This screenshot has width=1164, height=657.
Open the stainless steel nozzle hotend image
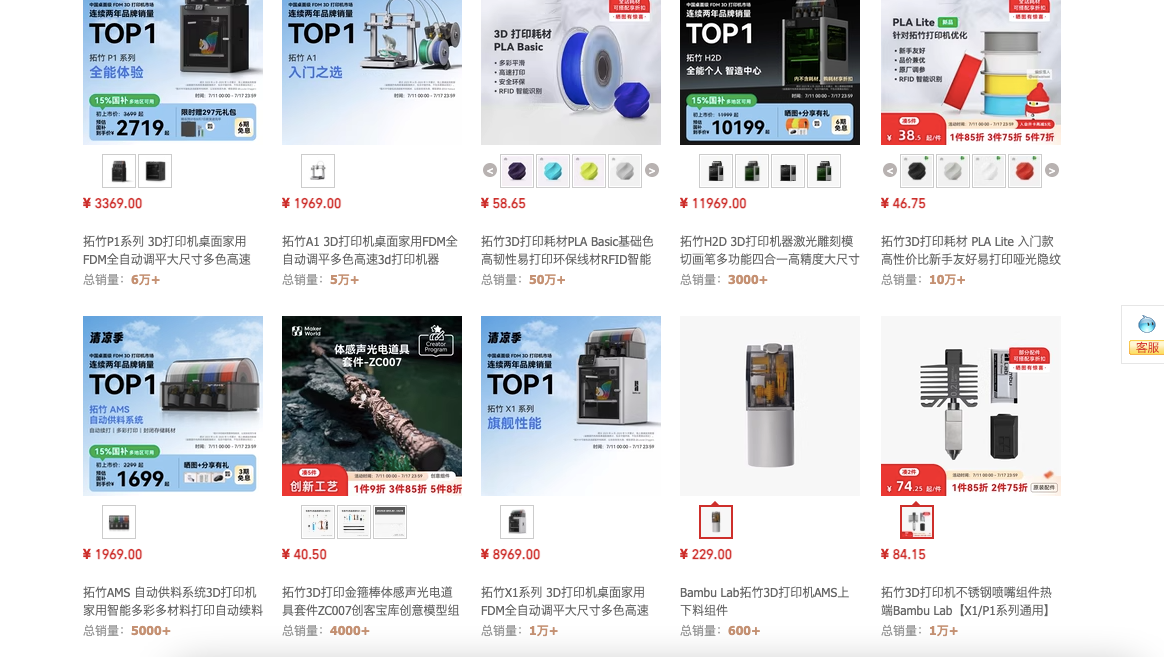pyautogui.click(x=971, y=406)
